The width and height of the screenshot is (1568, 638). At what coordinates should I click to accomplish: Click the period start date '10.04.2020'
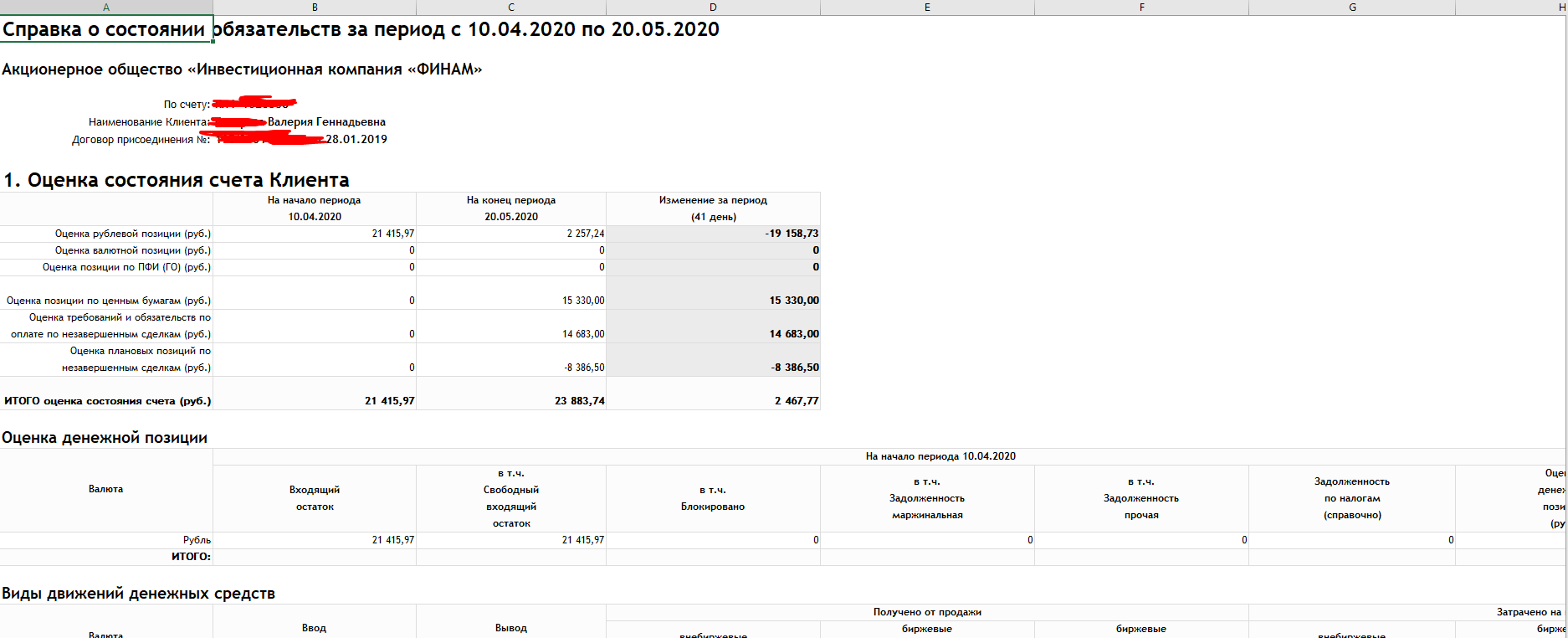coord(315,217)
